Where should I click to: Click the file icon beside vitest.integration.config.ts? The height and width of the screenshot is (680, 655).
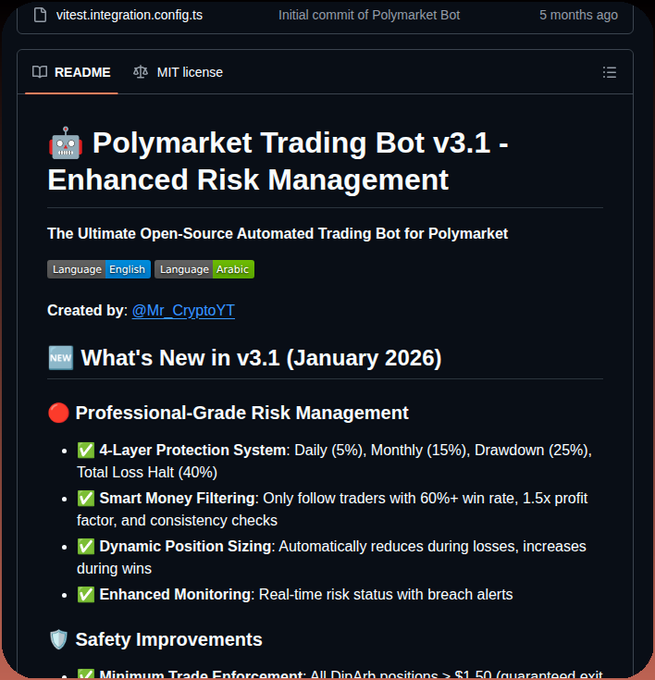pyautogui.click(x=40, y=15)
